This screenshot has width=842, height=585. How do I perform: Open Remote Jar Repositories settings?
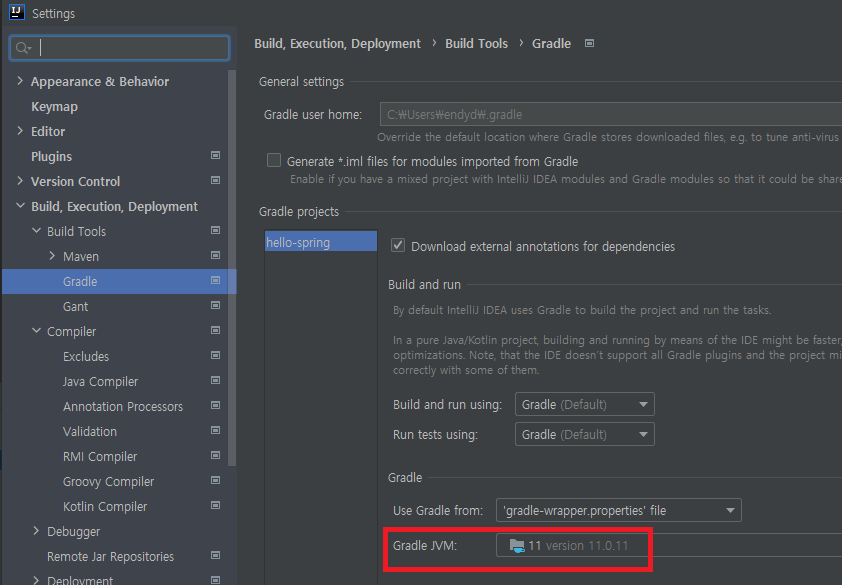tap(111, 557)
